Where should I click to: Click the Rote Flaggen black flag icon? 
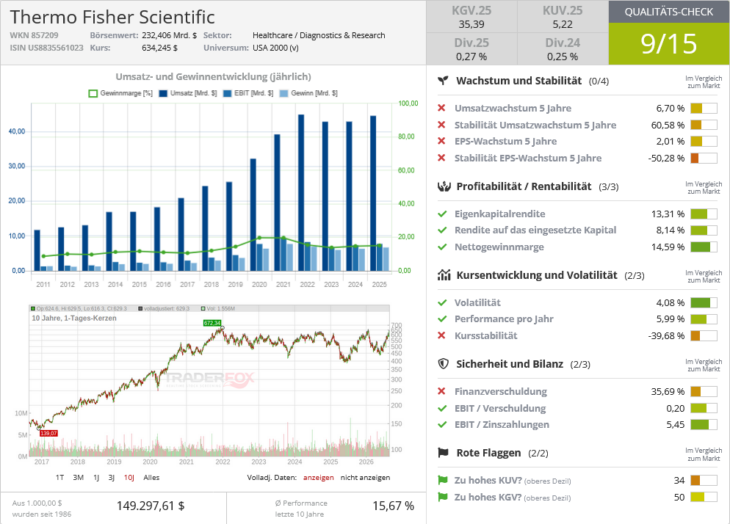443,453
